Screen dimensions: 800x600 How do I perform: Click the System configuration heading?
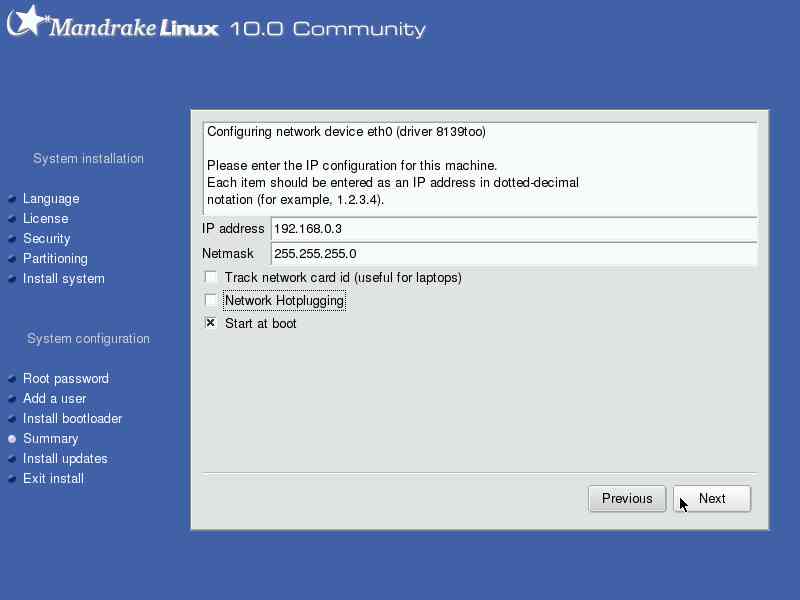pos(88,339)
